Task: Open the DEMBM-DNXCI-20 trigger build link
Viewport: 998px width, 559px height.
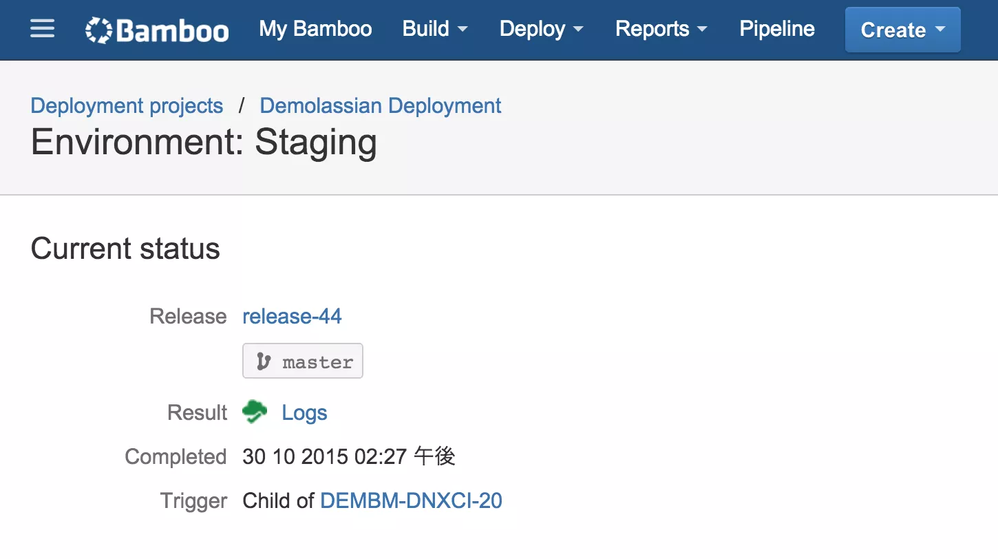Action: pyautogui.click(x=411, y=500)
